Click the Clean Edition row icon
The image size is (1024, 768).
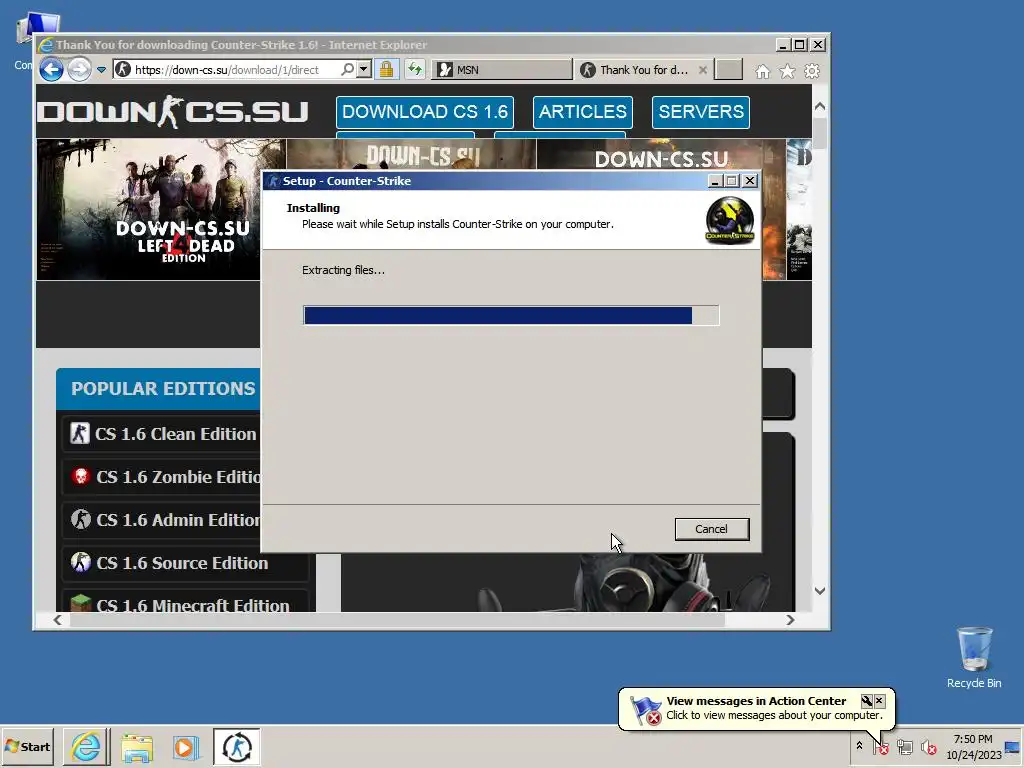[80, 433]
